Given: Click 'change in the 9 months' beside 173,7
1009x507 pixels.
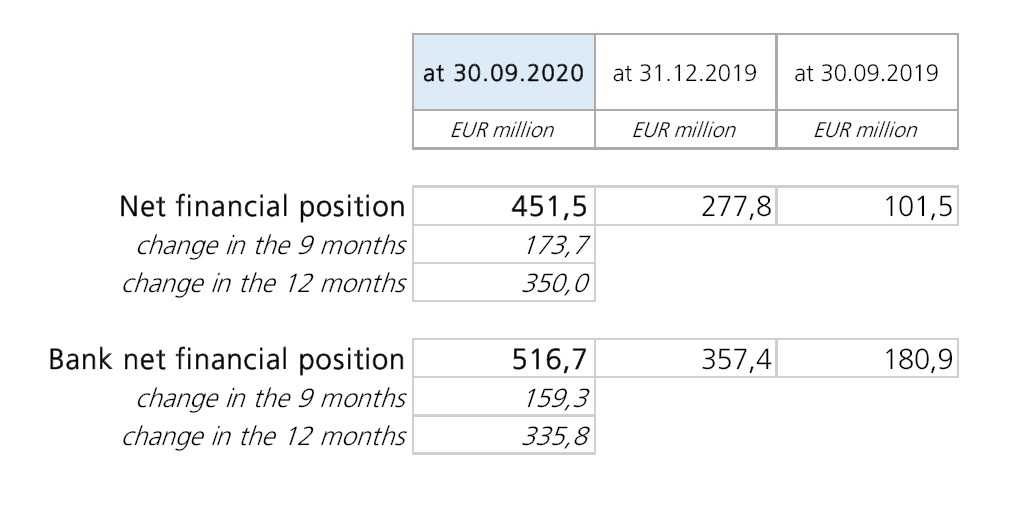Looking at the screenshot, I should click(271, 245).
